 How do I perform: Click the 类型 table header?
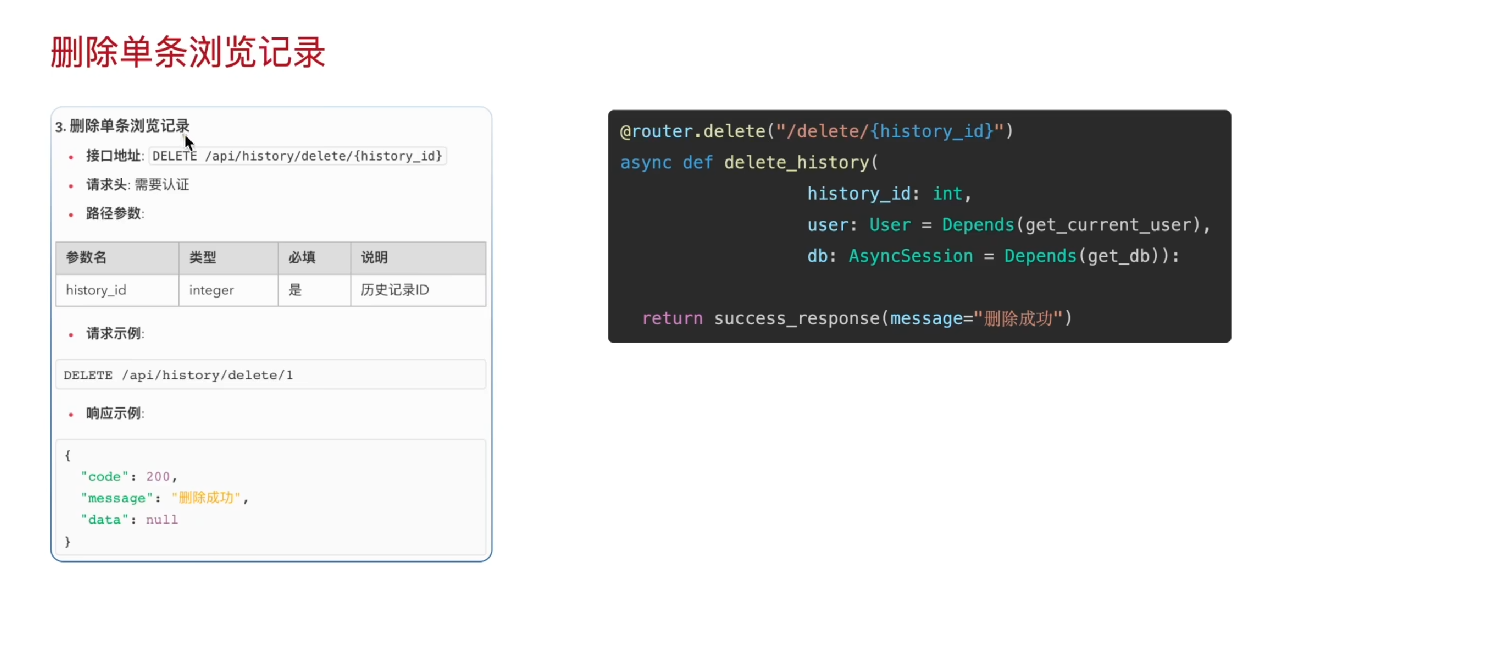click(228, 258)
